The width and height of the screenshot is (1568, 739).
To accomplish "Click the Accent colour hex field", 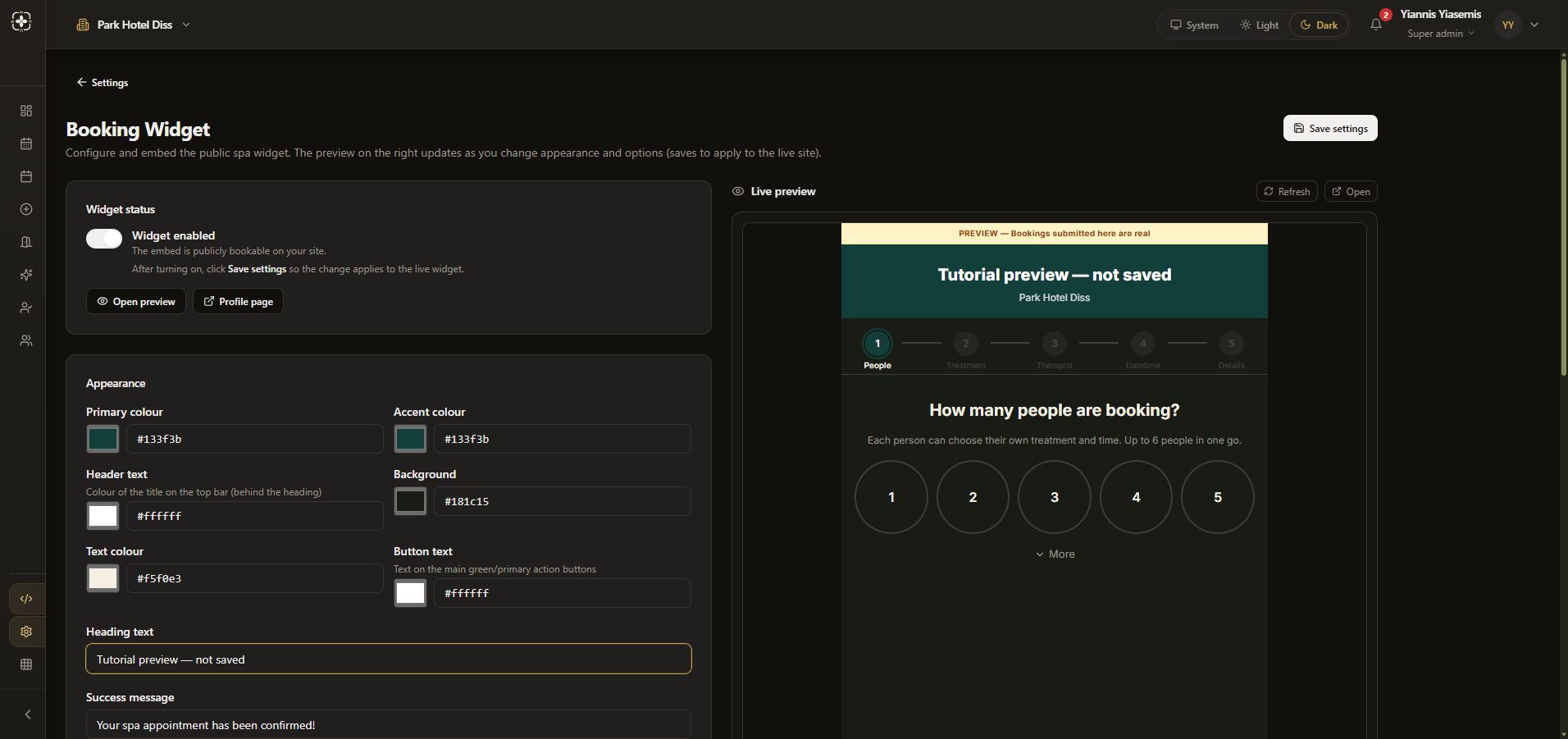I will point(563,439).
